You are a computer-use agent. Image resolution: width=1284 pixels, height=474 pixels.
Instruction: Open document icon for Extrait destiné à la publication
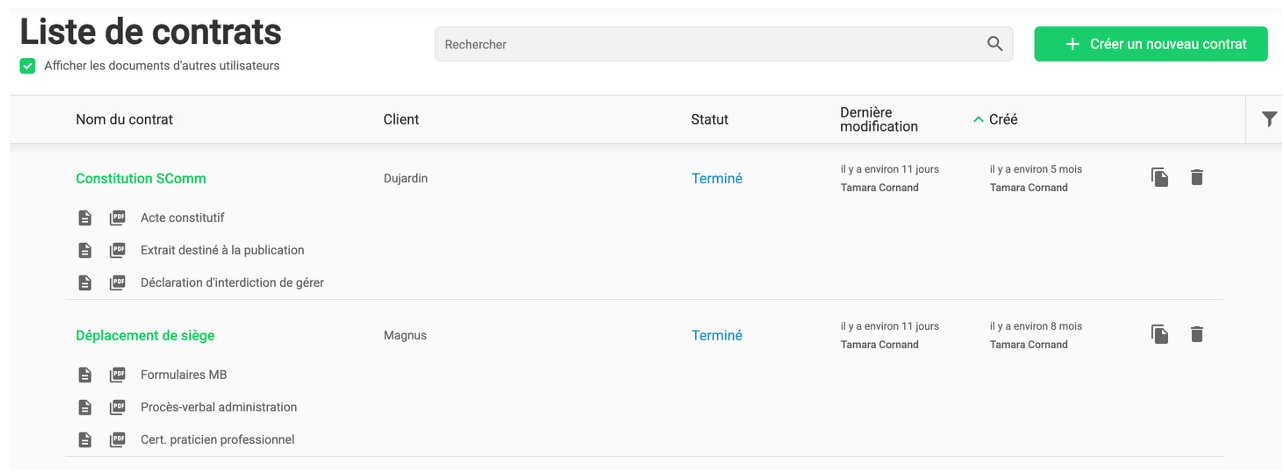(86, 250)
